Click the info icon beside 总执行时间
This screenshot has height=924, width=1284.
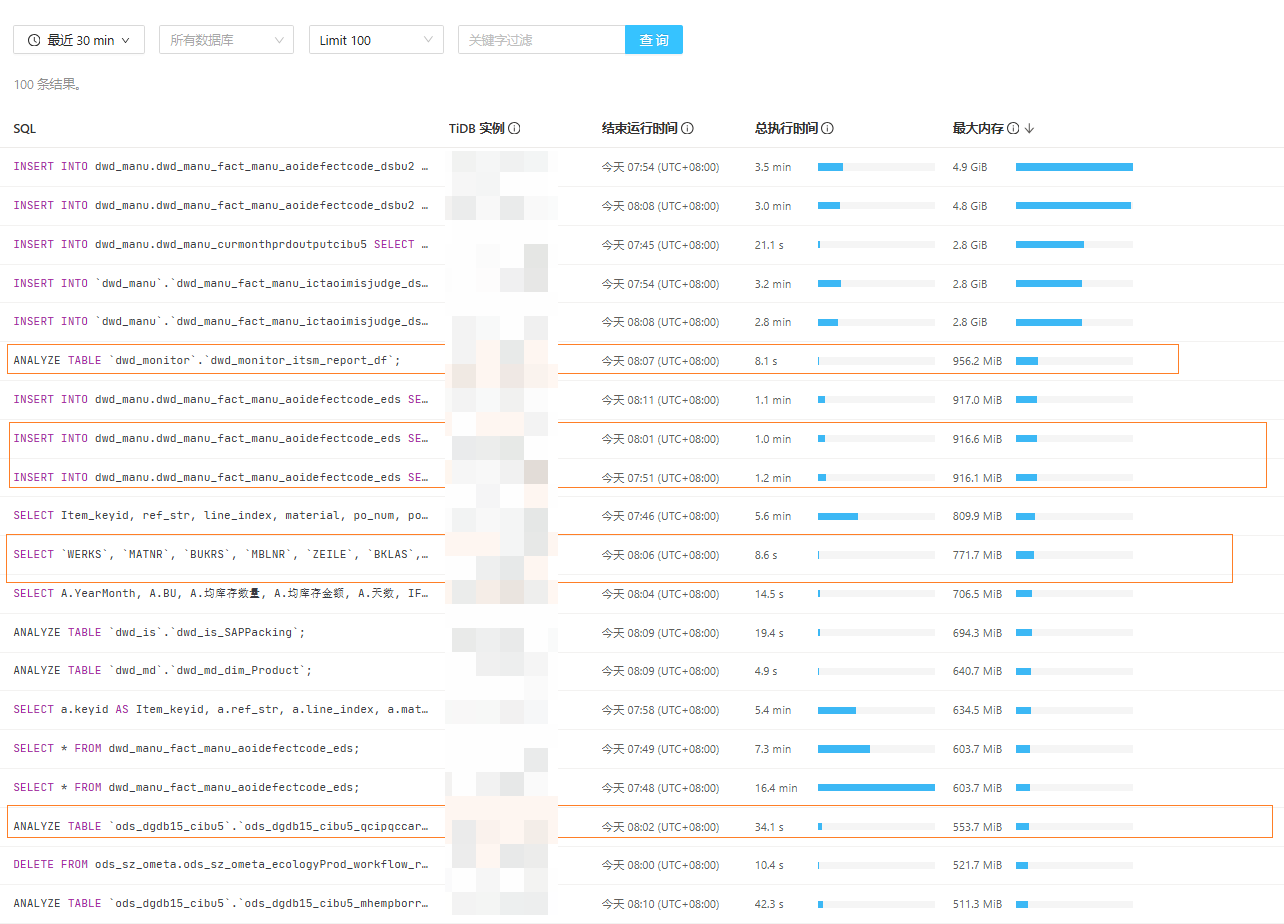tap(827, 129)
